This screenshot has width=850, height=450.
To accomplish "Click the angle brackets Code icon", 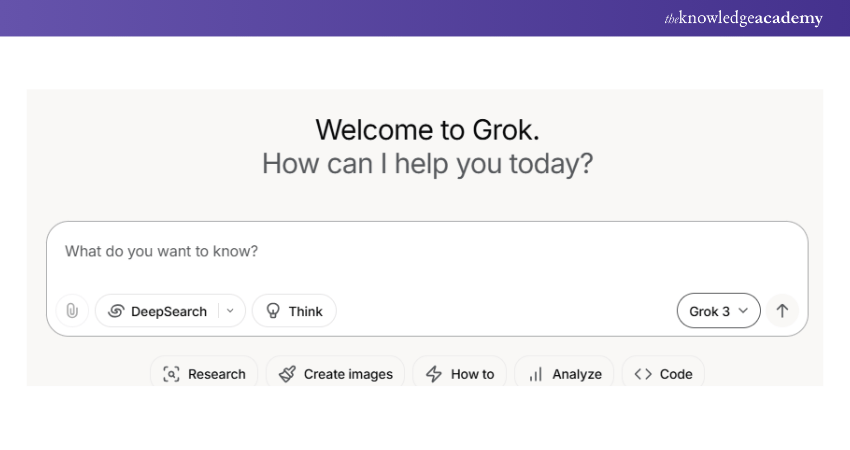I will (643, 374).
